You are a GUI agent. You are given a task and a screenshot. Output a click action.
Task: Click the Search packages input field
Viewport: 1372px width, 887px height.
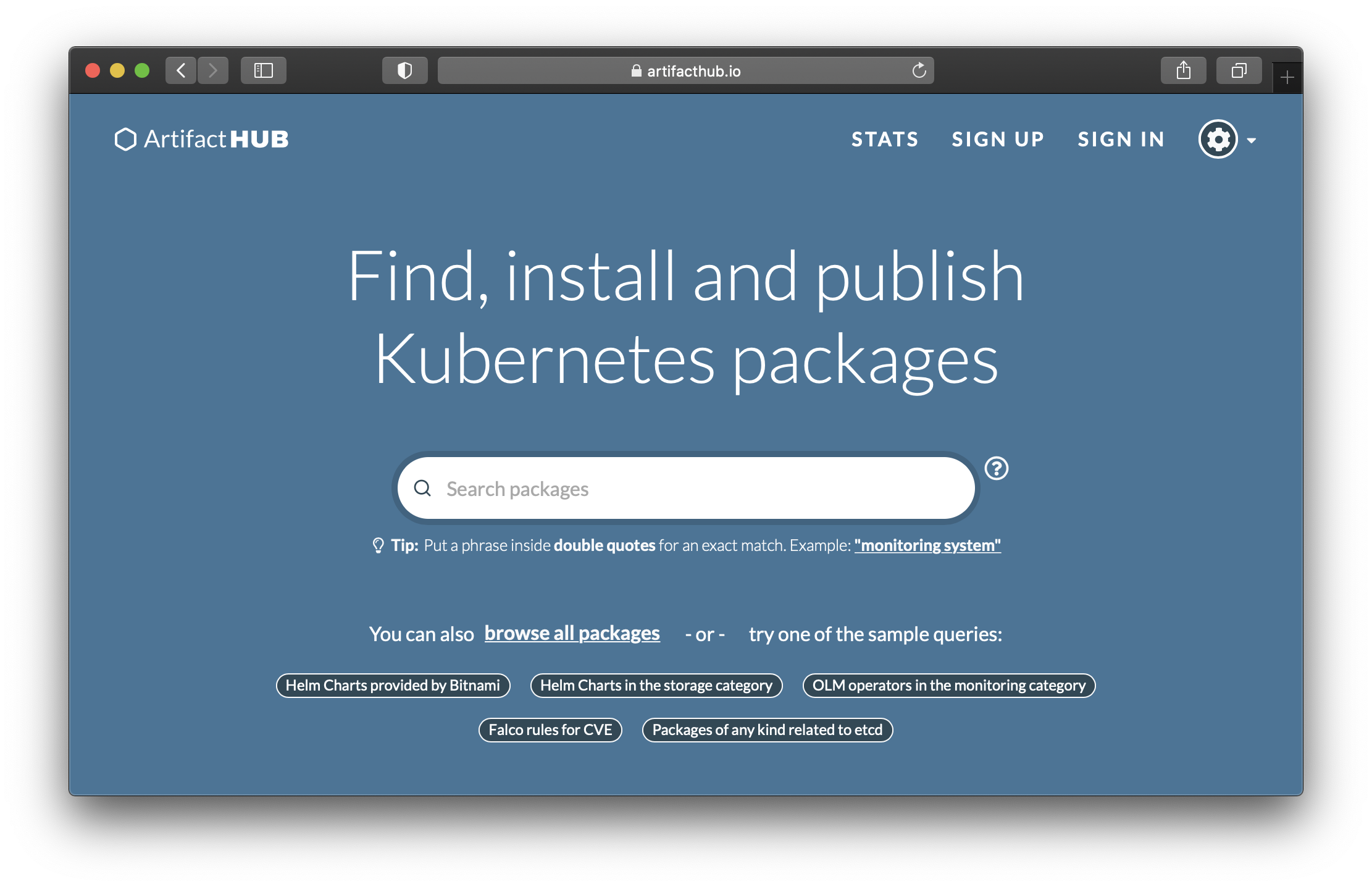coord(685,488)
